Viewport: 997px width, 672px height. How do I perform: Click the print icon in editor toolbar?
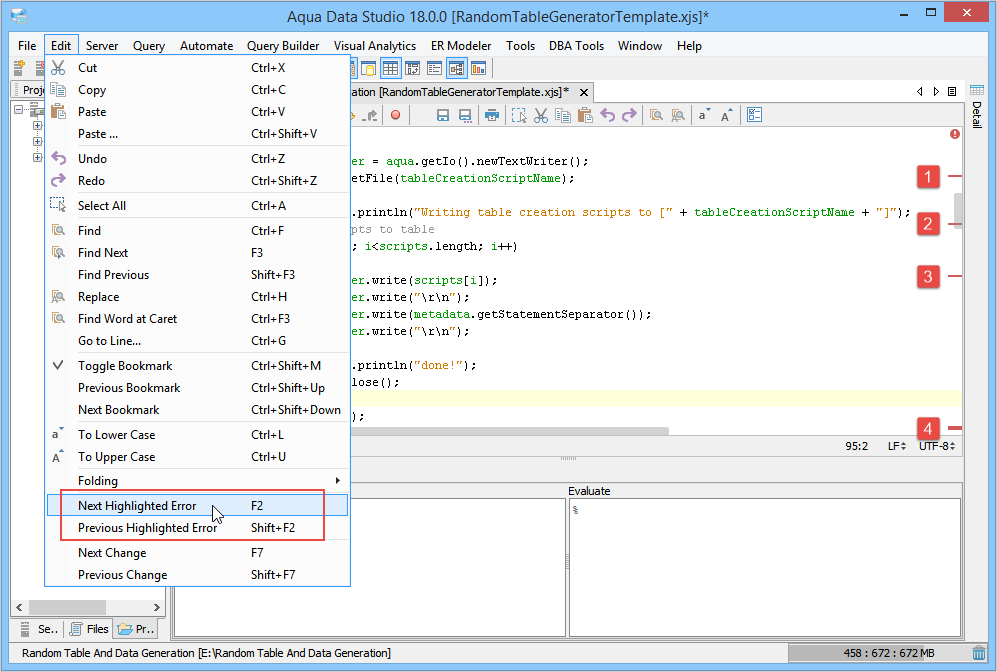point(491,116)
